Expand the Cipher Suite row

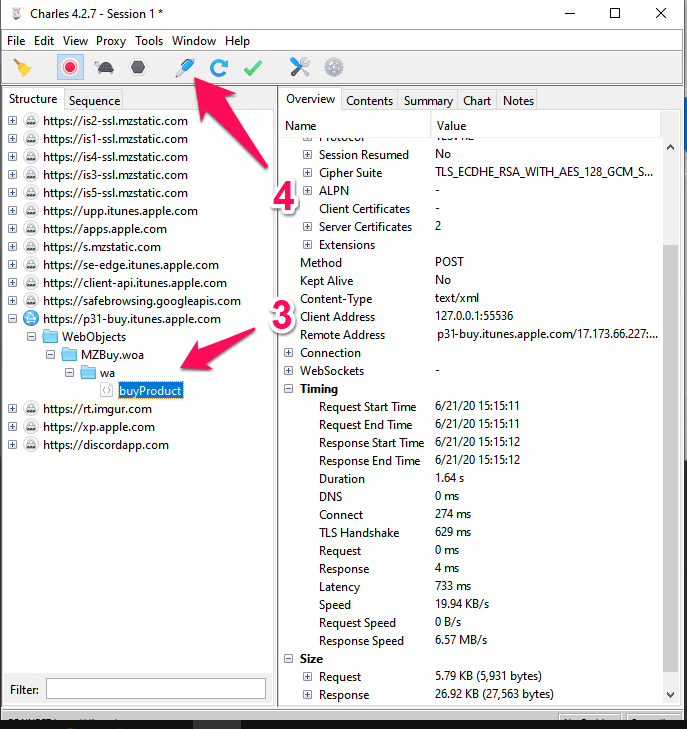pyautogui.click(x=308, y=173)
